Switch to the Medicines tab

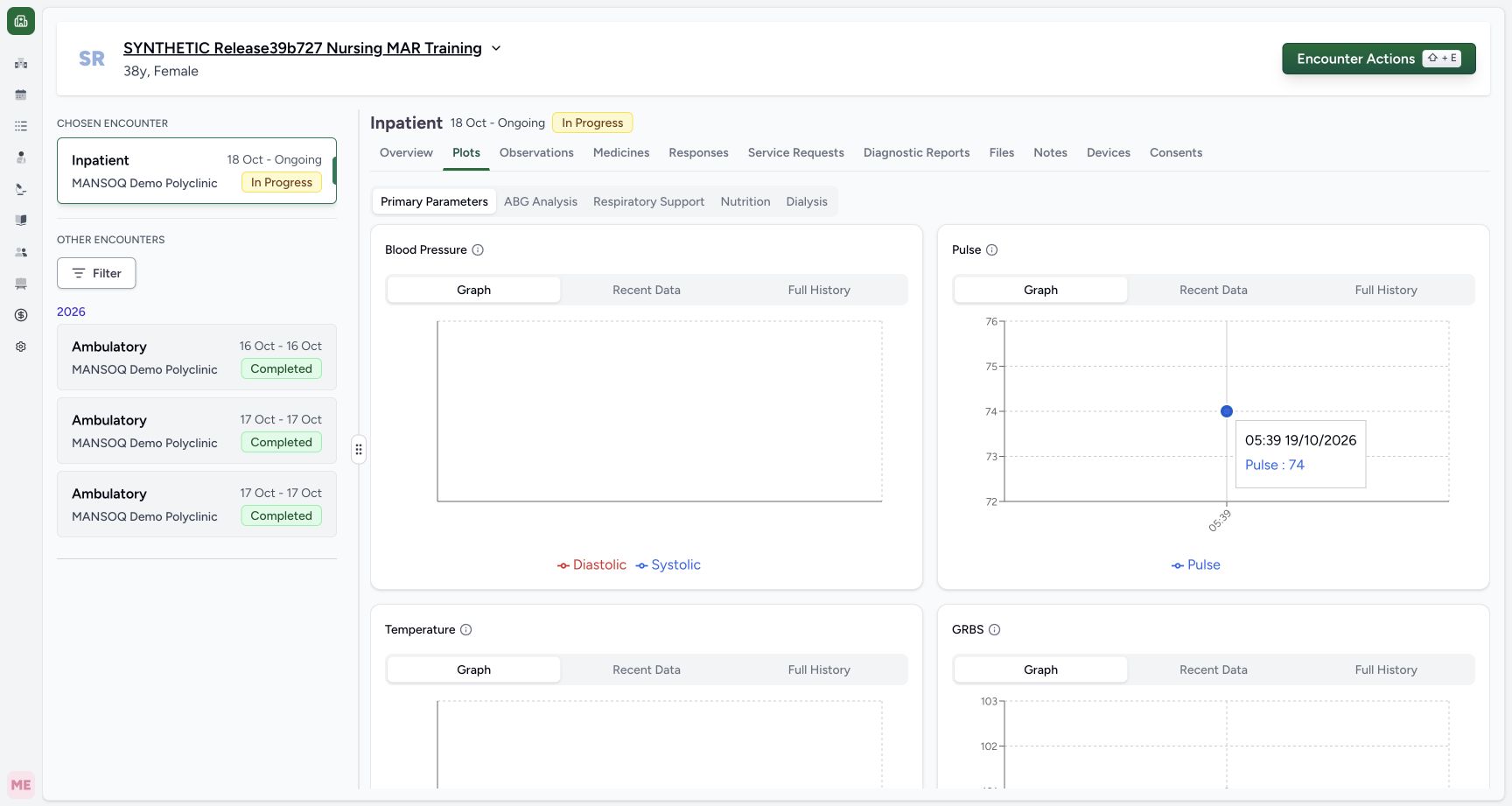click(x=621, y=152)
